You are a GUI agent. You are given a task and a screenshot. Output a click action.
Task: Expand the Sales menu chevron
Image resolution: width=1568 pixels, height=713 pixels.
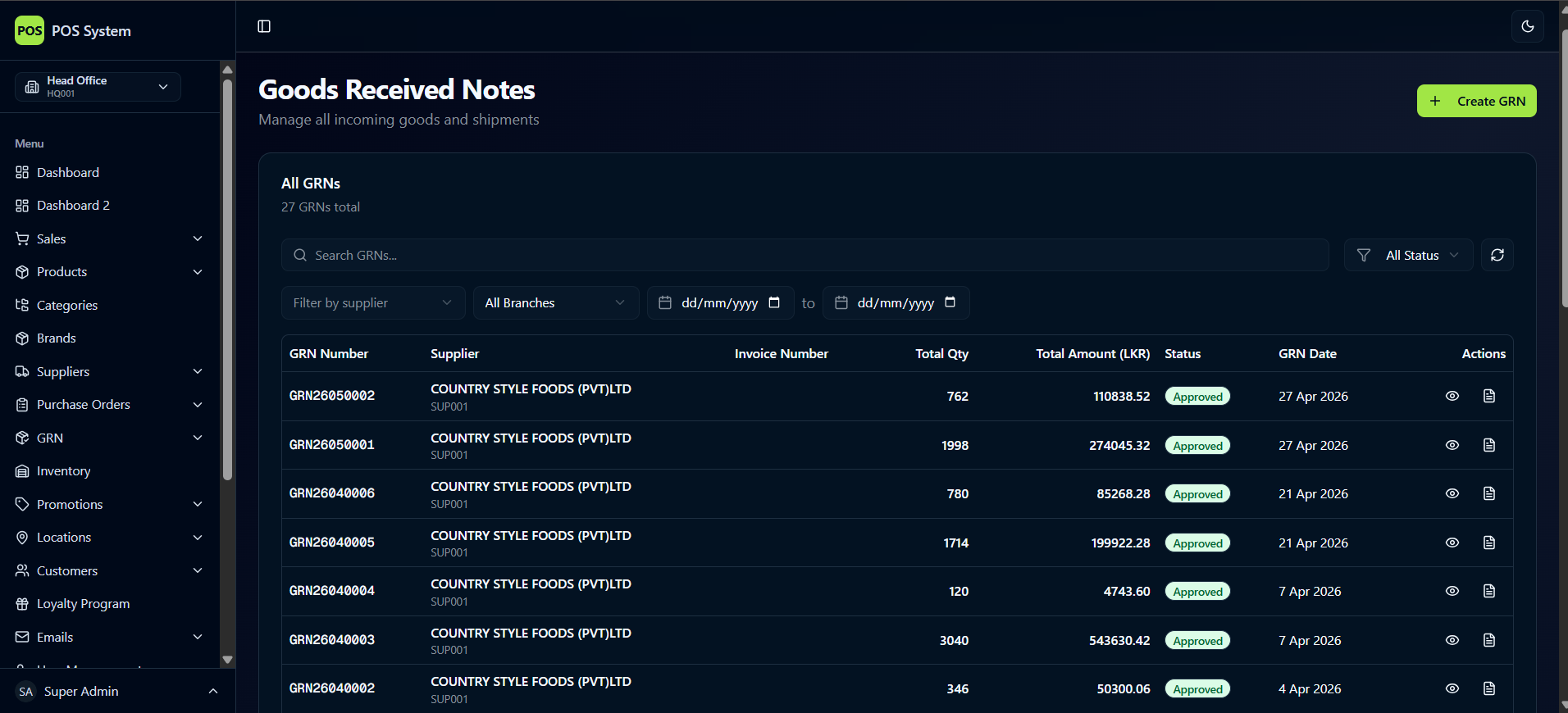[x=198, y=238]
